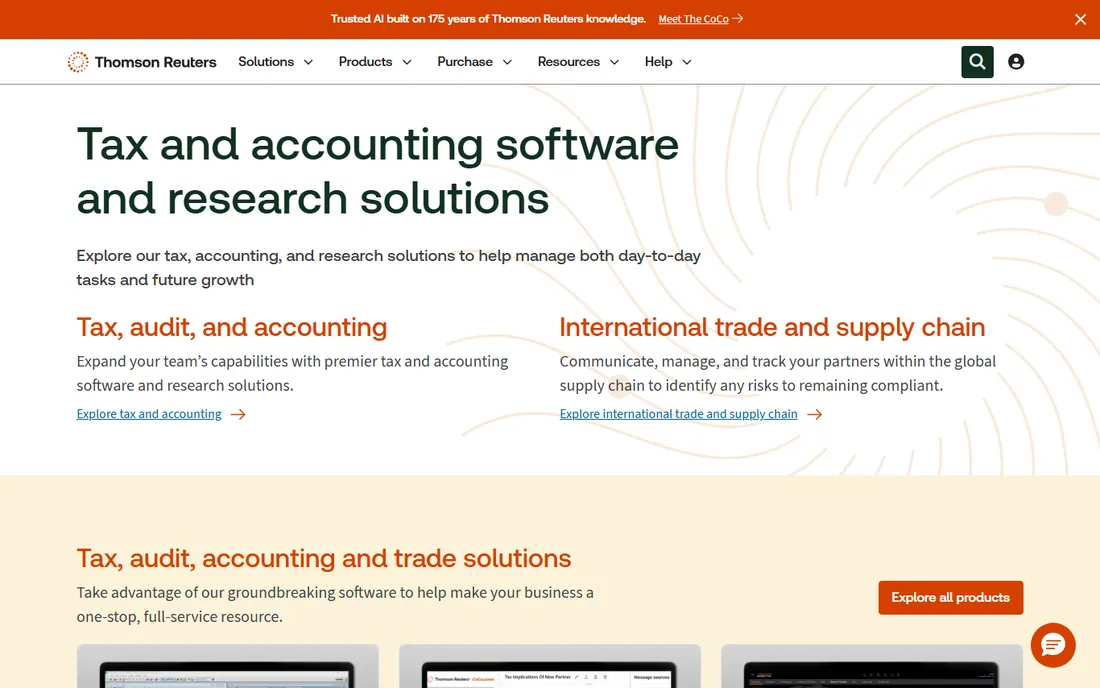The width and height of the screenshot is (1100, 688).
Task: Expand the Resources menu chevron
Action: (615, 62)
